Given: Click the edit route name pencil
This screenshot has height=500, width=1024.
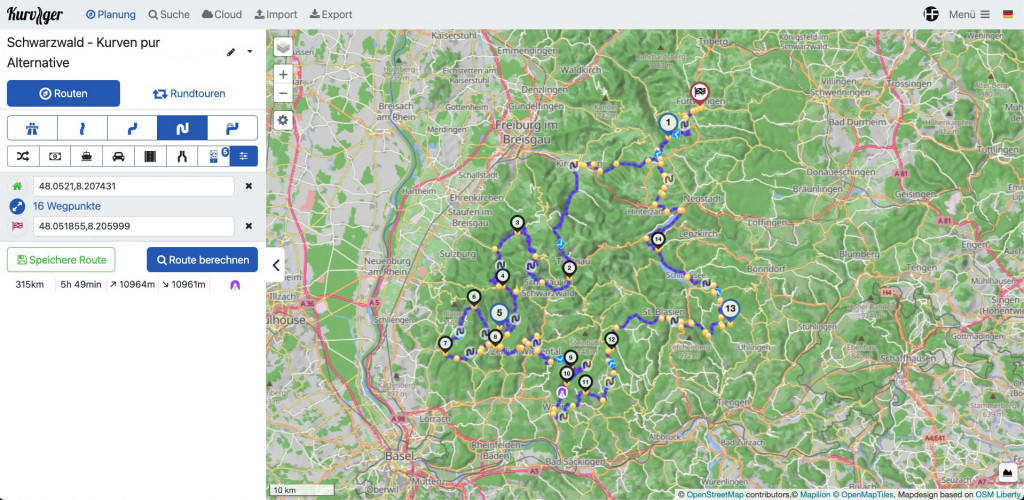Looking at the screenshot, I should click(x=232, y=52).
